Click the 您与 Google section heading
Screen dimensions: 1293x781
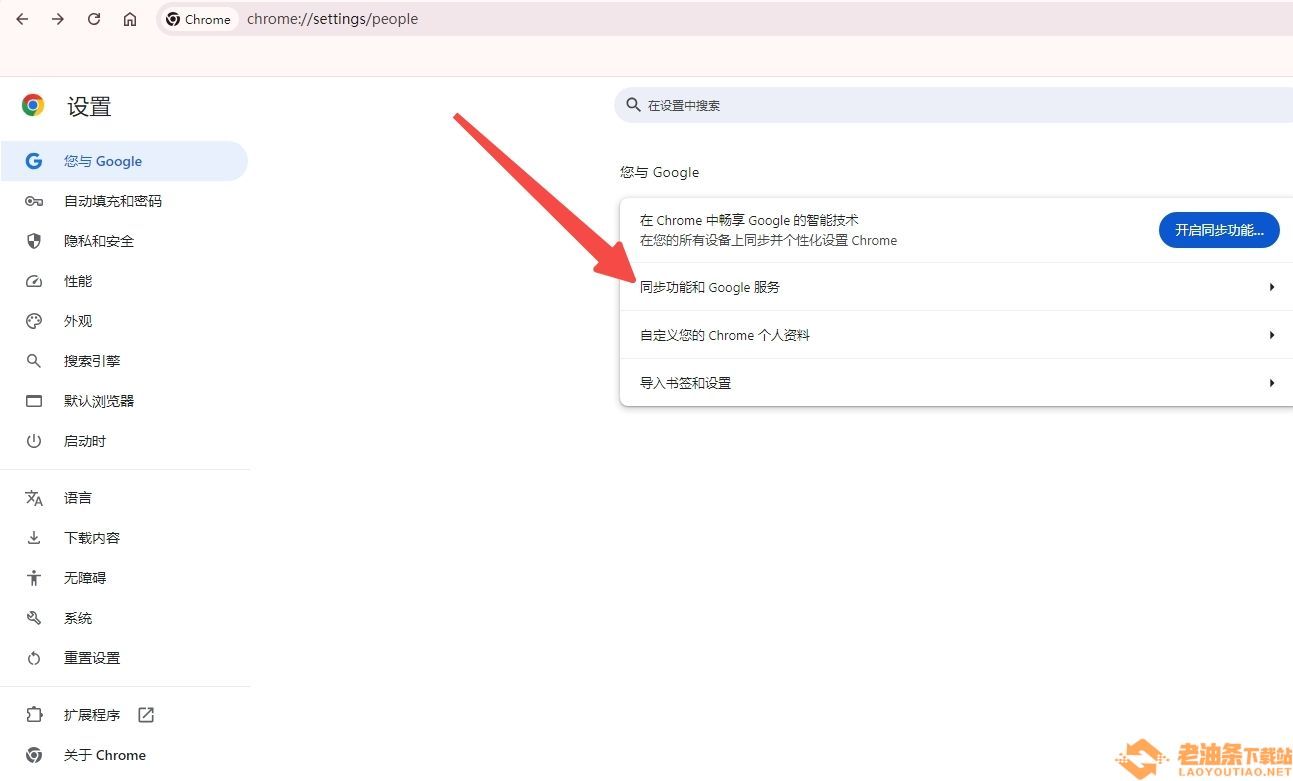(x=659, y=172)
